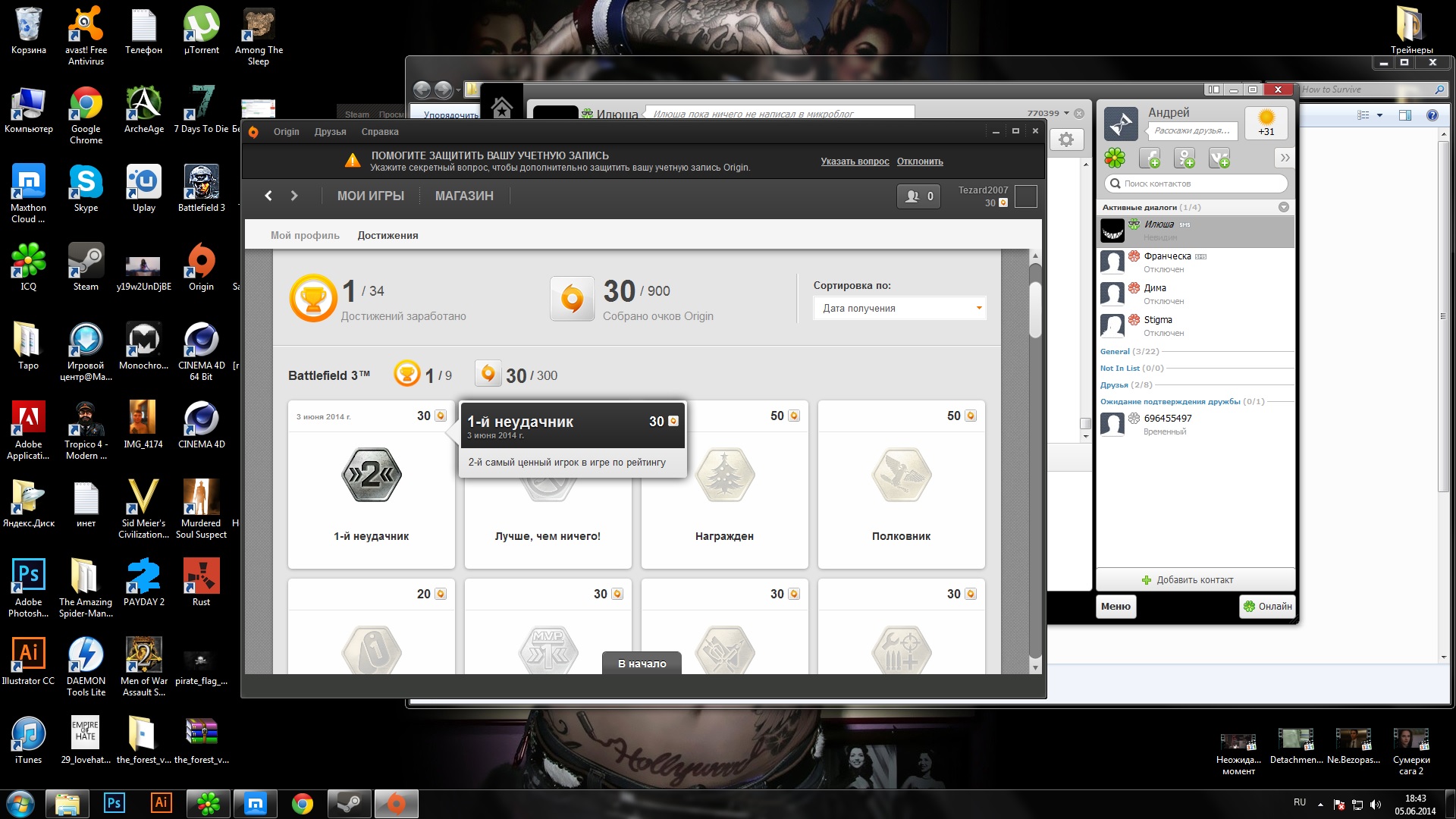Viewport: 1456px width, 819px height.
Task: Click the Расскажи друзьям status field
Action: 1192,130
